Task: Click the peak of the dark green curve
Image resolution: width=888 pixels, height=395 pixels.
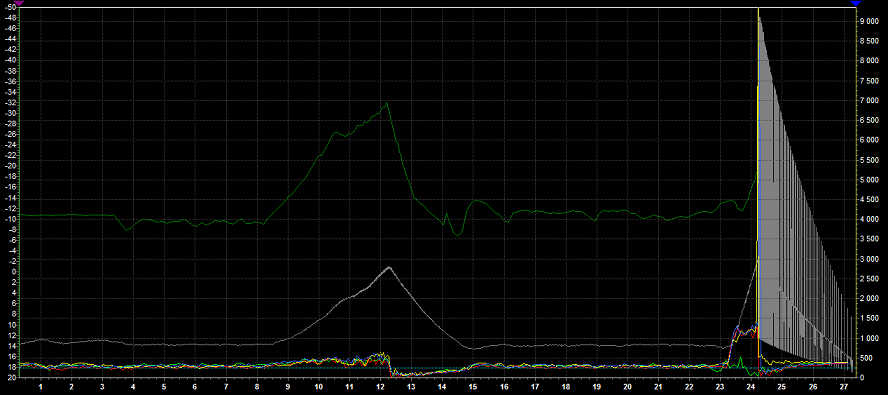Action: (387, 103)
